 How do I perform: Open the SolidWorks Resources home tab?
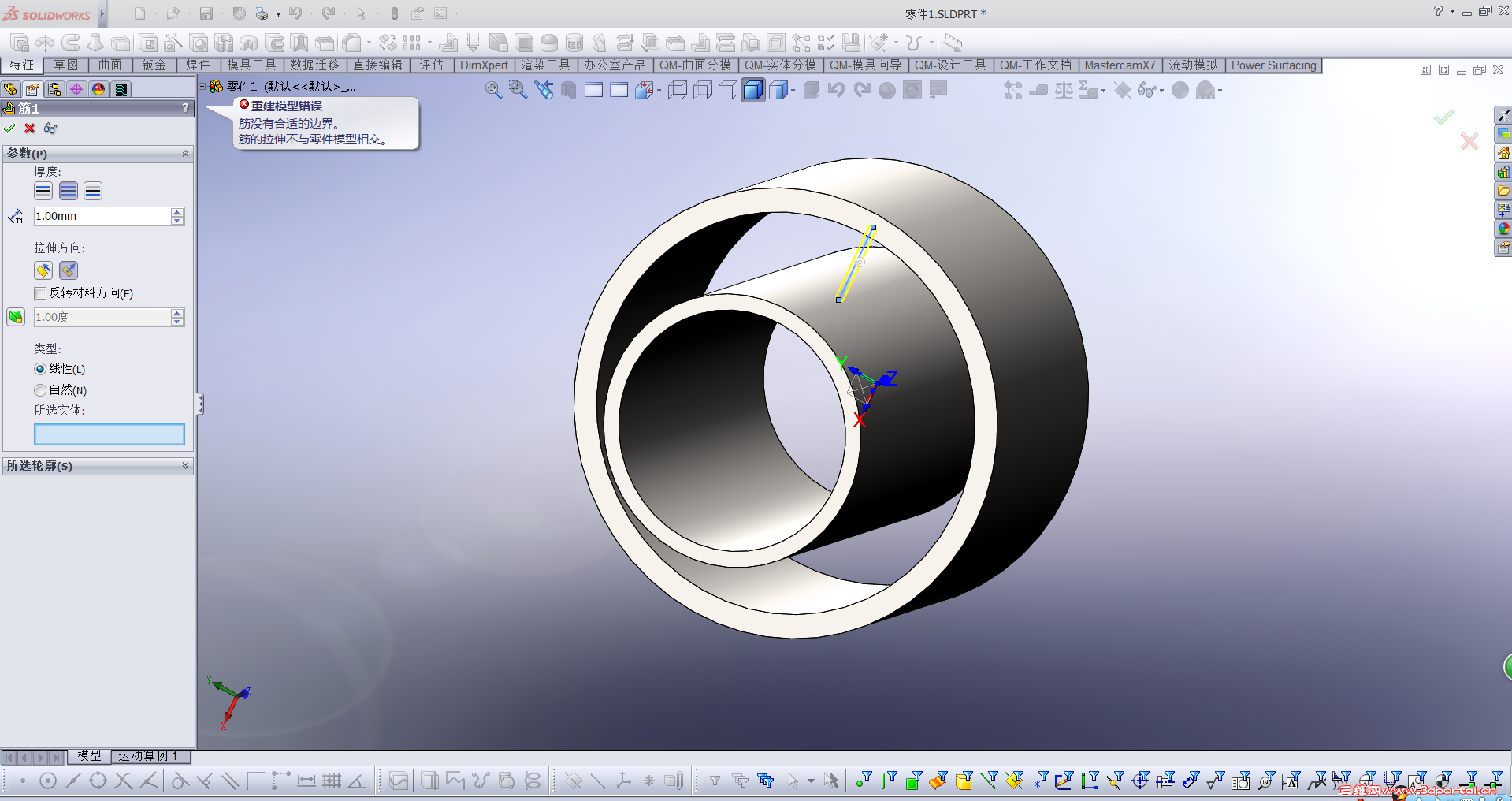1503,153
